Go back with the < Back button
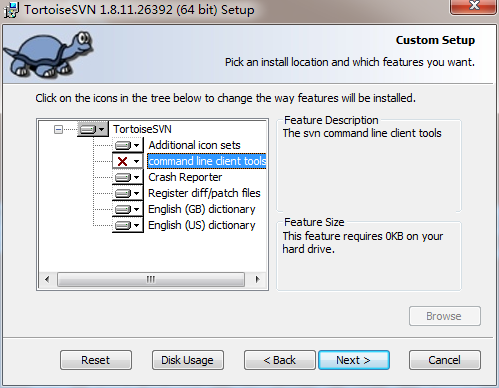The width and height of the screenshot is (499, 388). 280,360
